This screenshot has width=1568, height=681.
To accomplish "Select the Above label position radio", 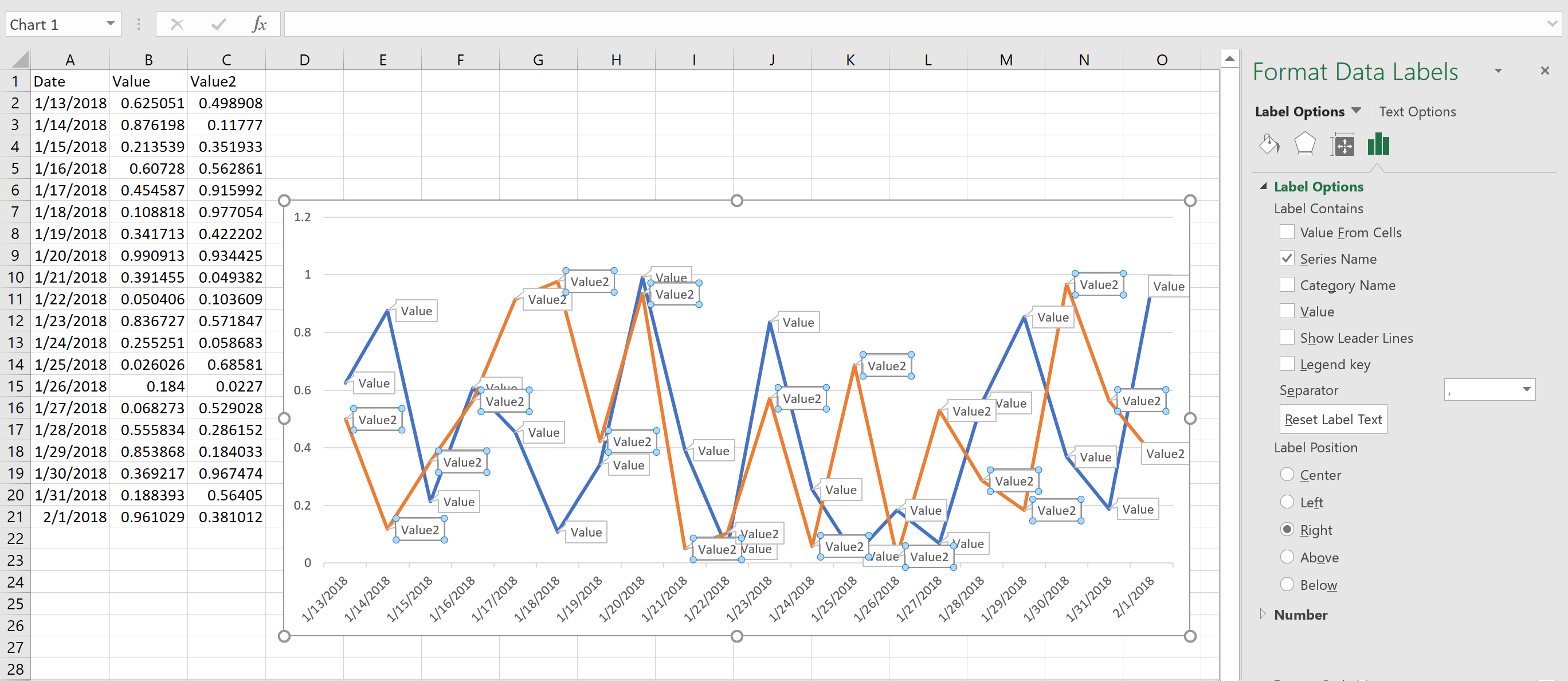I will point(1287,557).
